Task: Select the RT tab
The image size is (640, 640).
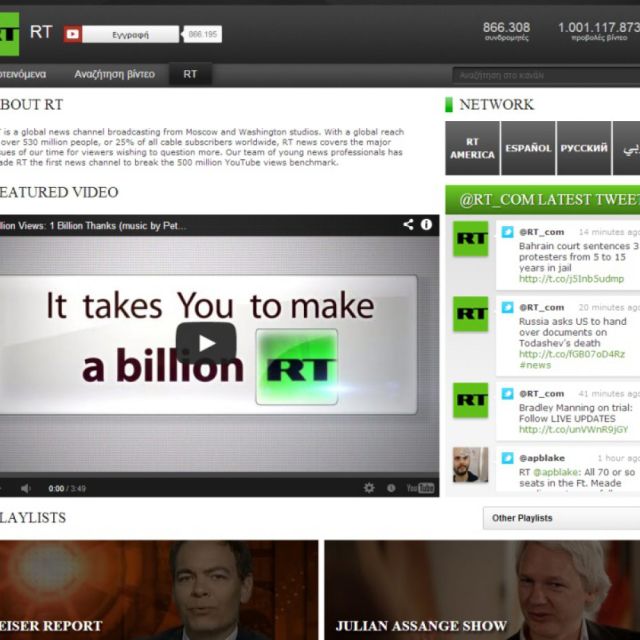Action: pos(190,74)
